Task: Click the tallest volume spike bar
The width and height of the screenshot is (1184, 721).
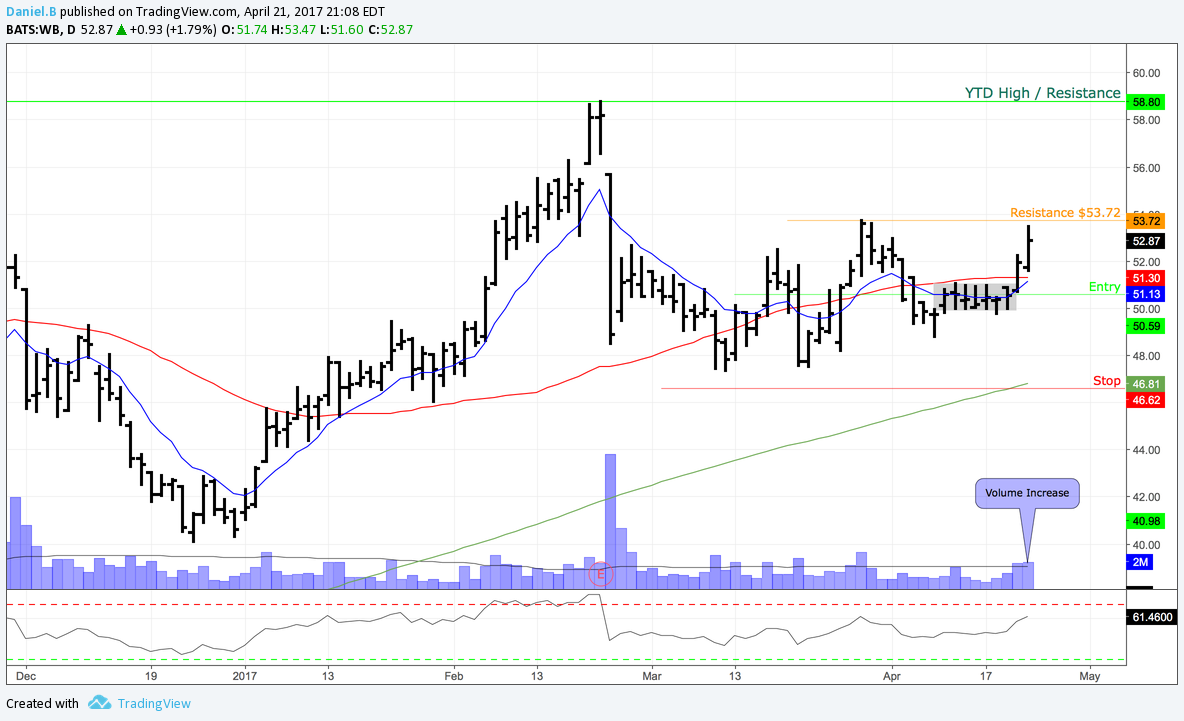Action: (610, 521)
